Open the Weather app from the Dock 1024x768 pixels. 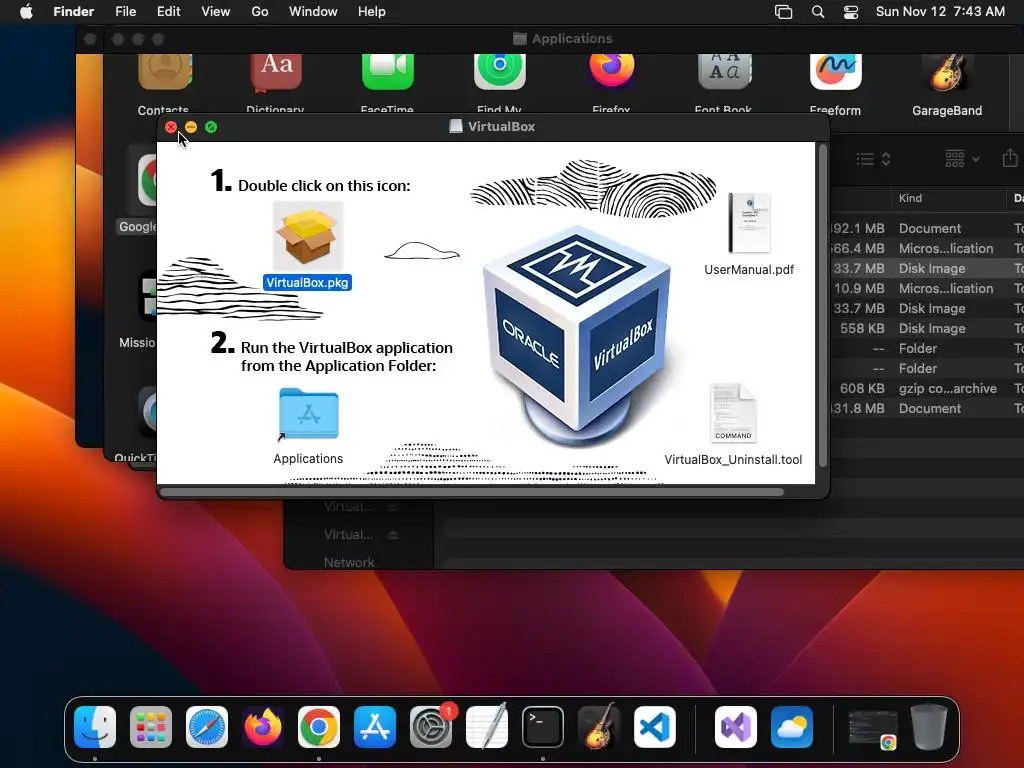click(x=792, y=727)
